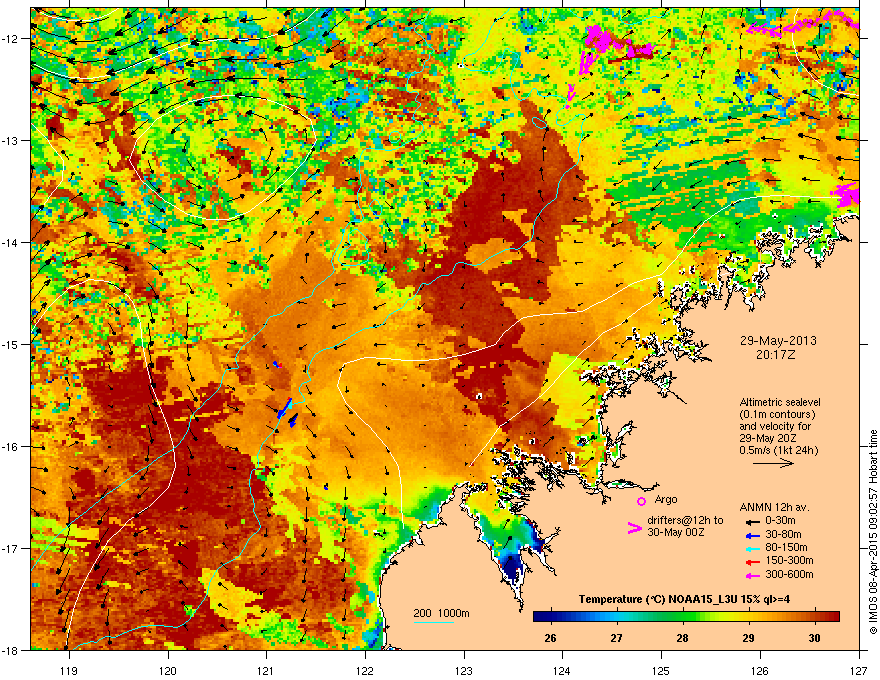Viewport: 880px width, 680px height.
Task: Click the longitude axis label 123
Action: (x=464, y=670)
